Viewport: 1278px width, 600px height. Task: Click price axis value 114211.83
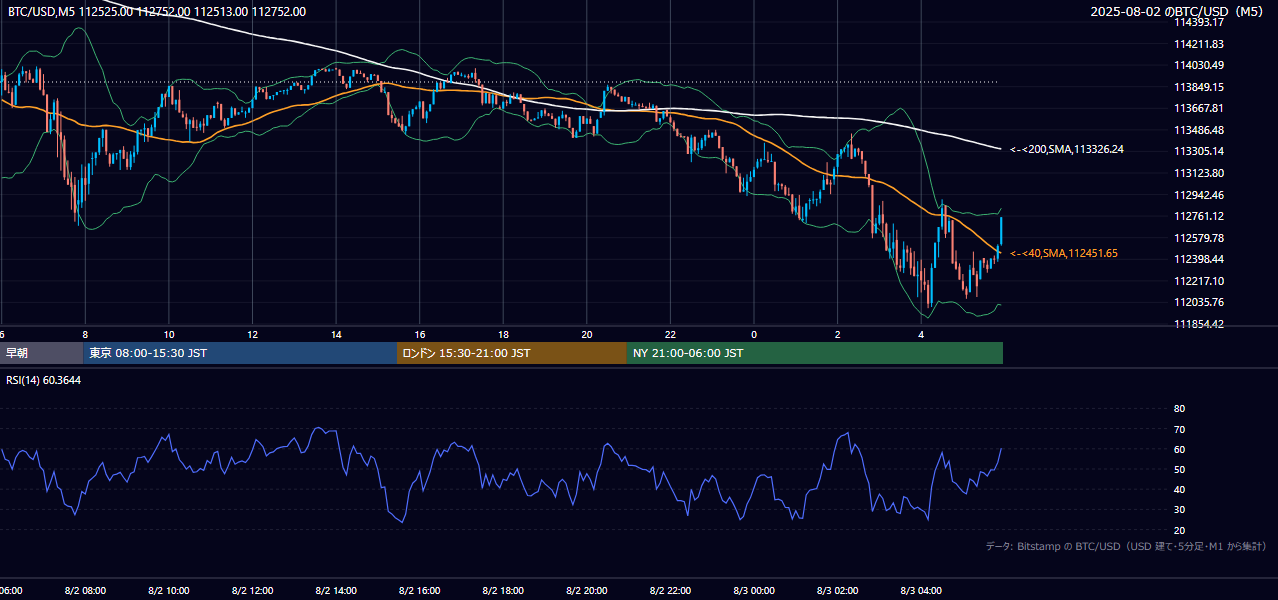[x=1198, y=44]
